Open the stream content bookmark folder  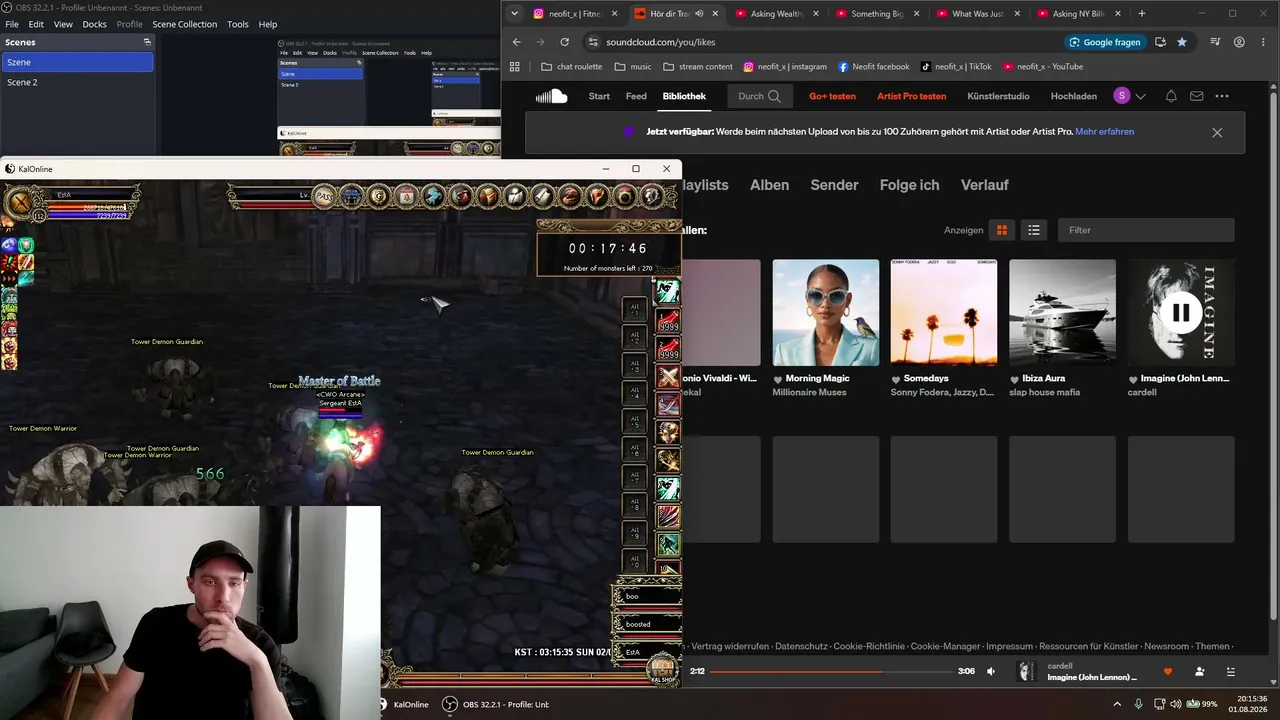(698, 67)
